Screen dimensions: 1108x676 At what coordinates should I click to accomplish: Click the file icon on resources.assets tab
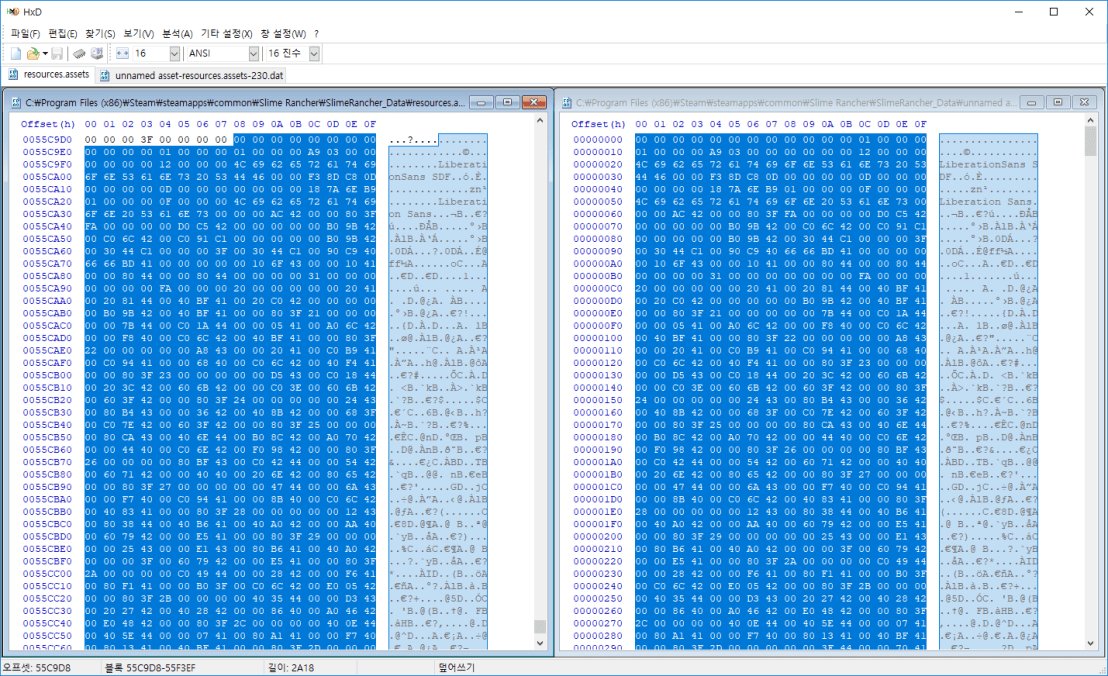(12, 73)
